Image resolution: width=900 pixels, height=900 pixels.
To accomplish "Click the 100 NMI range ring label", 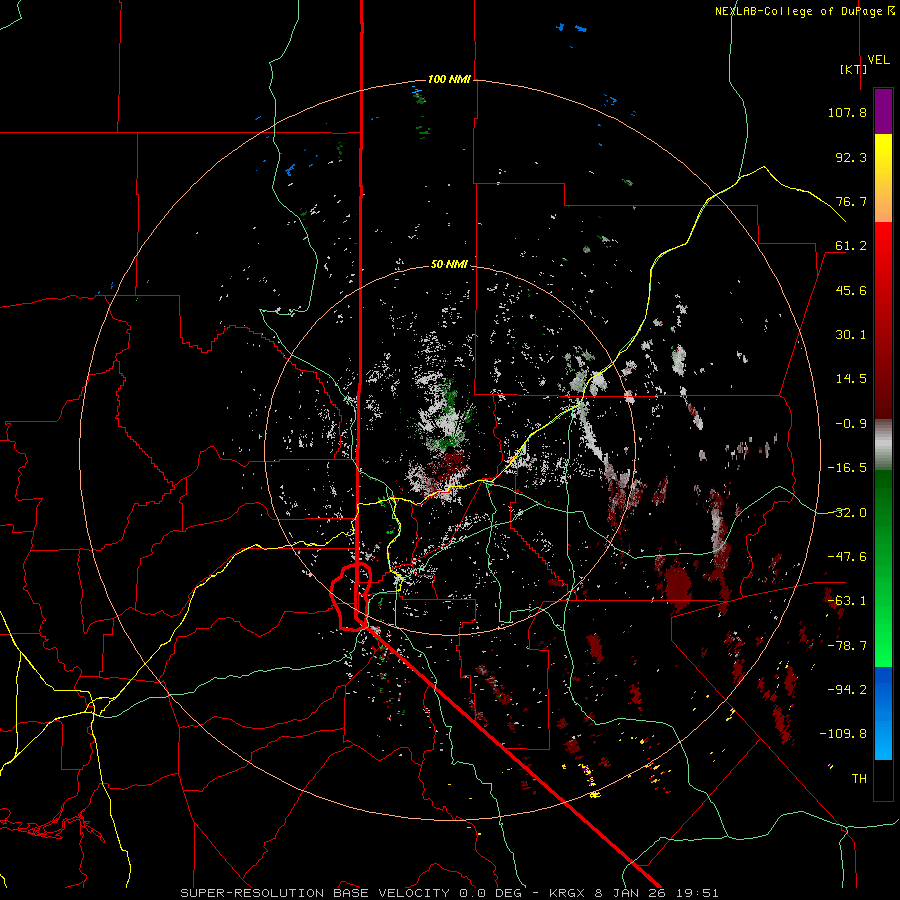I will tap(449, 79).
